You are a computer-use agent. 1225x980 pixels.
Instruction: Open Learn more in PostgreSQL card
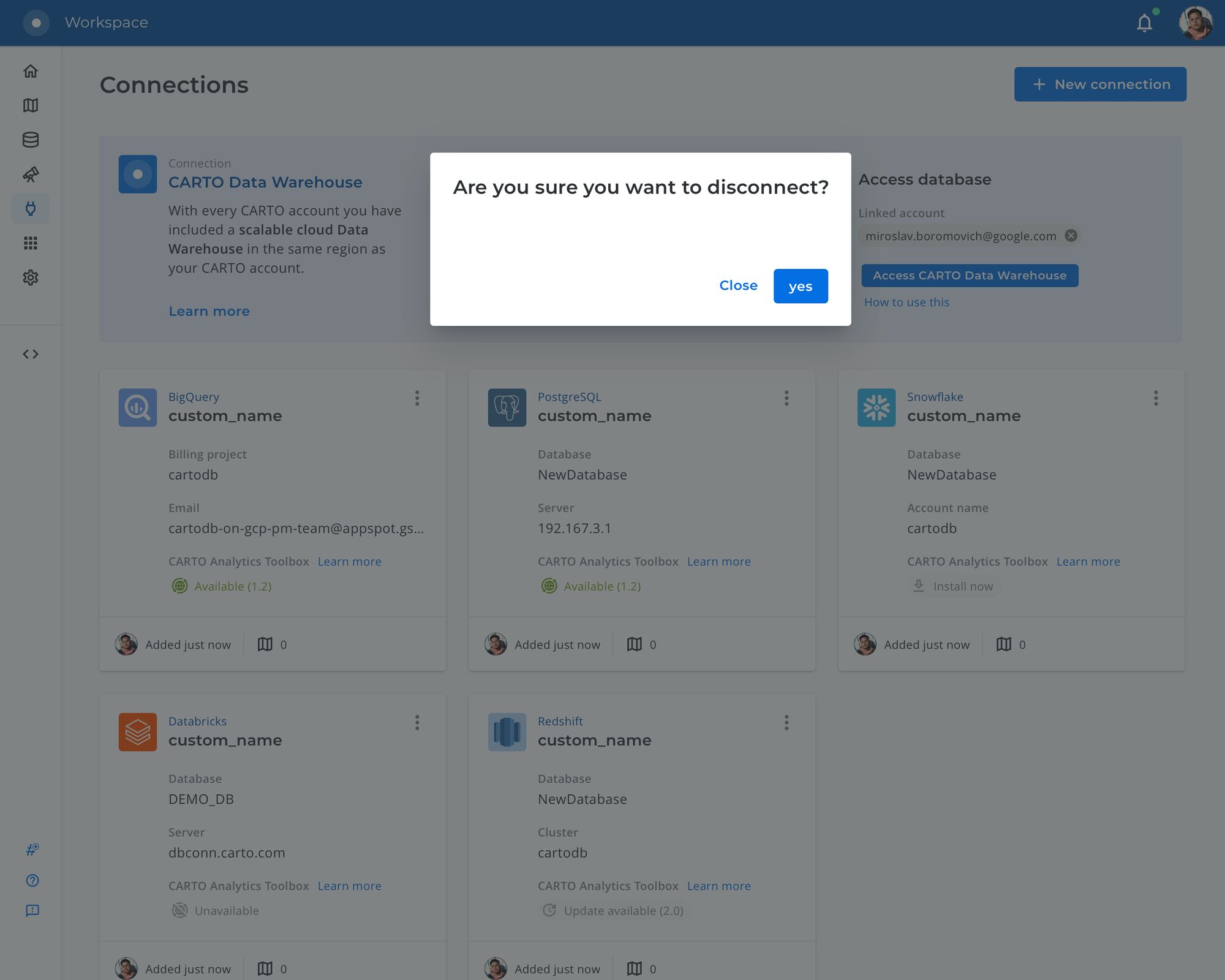(x=718, y=562)
